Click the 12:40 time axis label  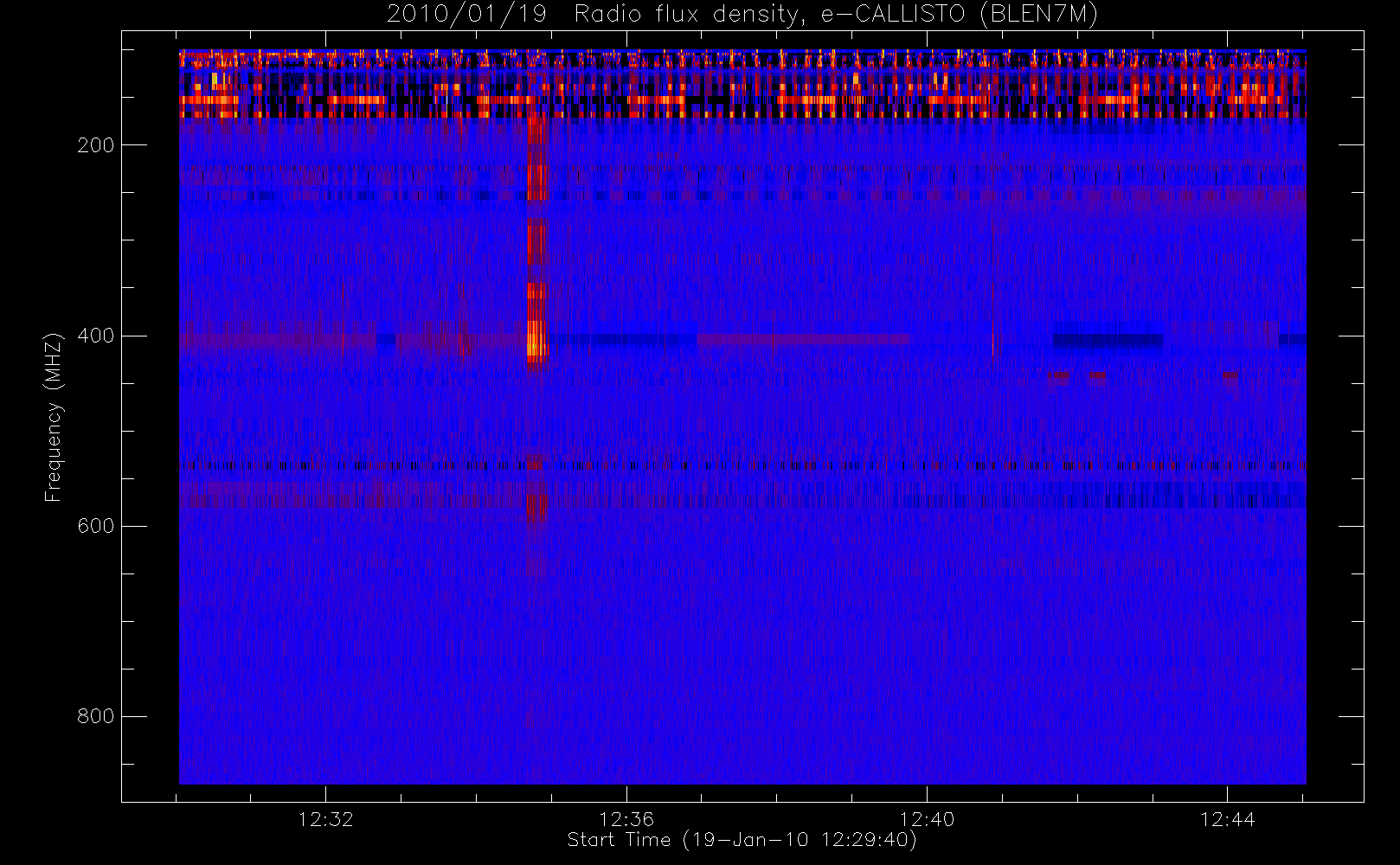coord(927,819)
